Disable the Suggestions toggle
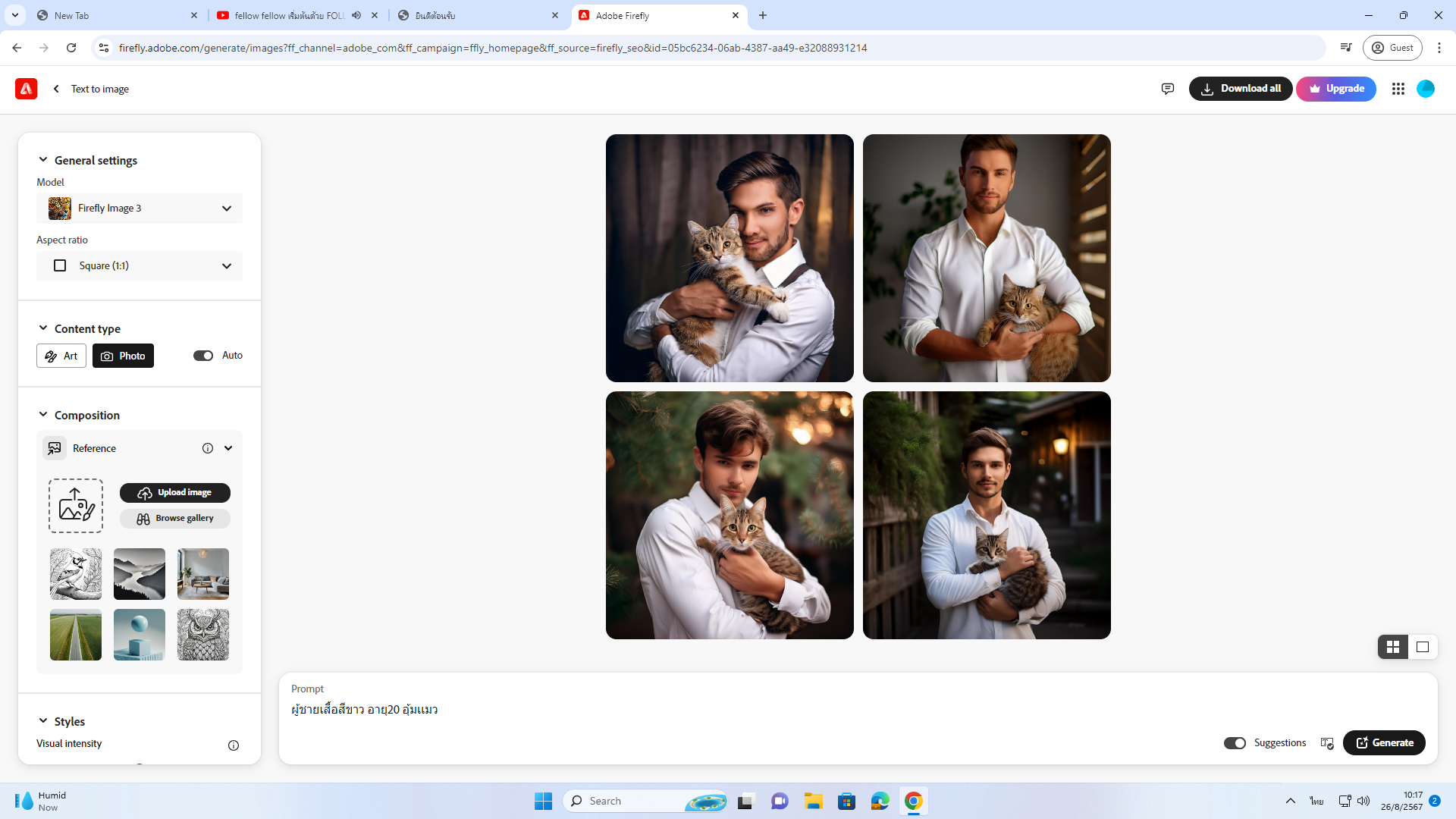 click(x=1234, y=743)
